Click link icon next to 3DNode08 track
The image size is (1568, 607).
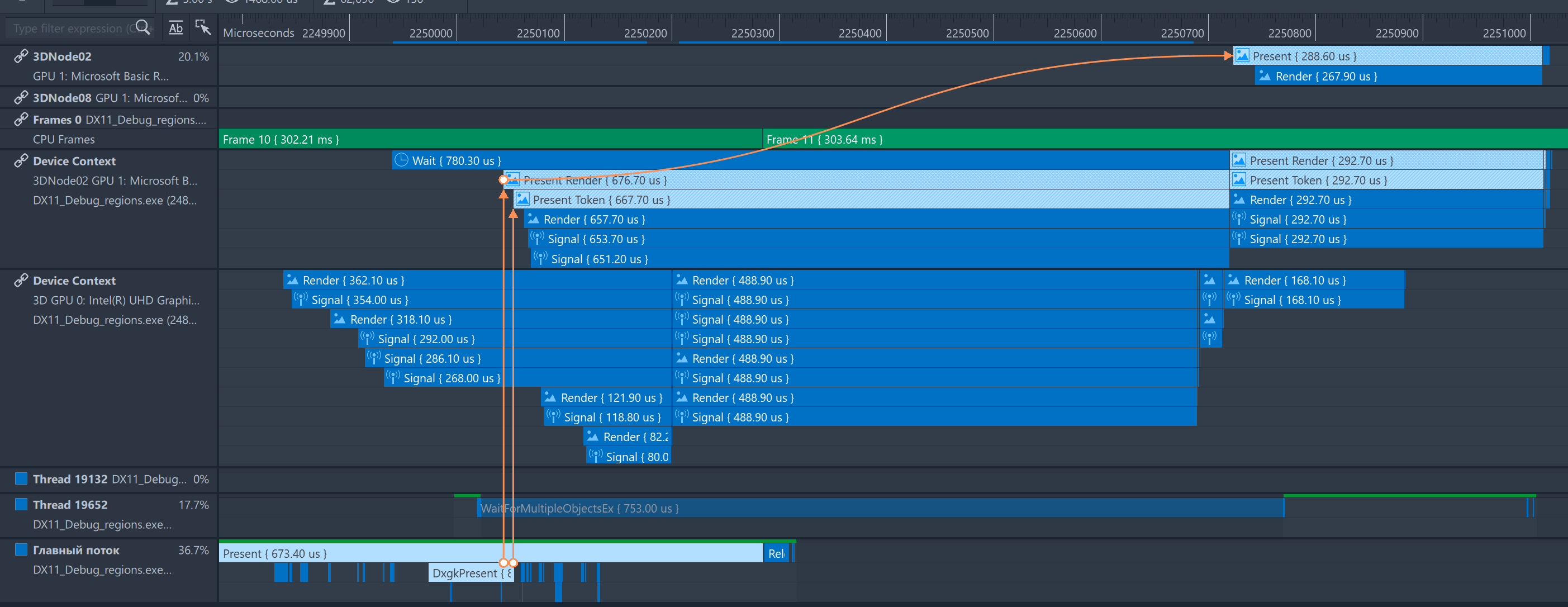tap(21, 97)
